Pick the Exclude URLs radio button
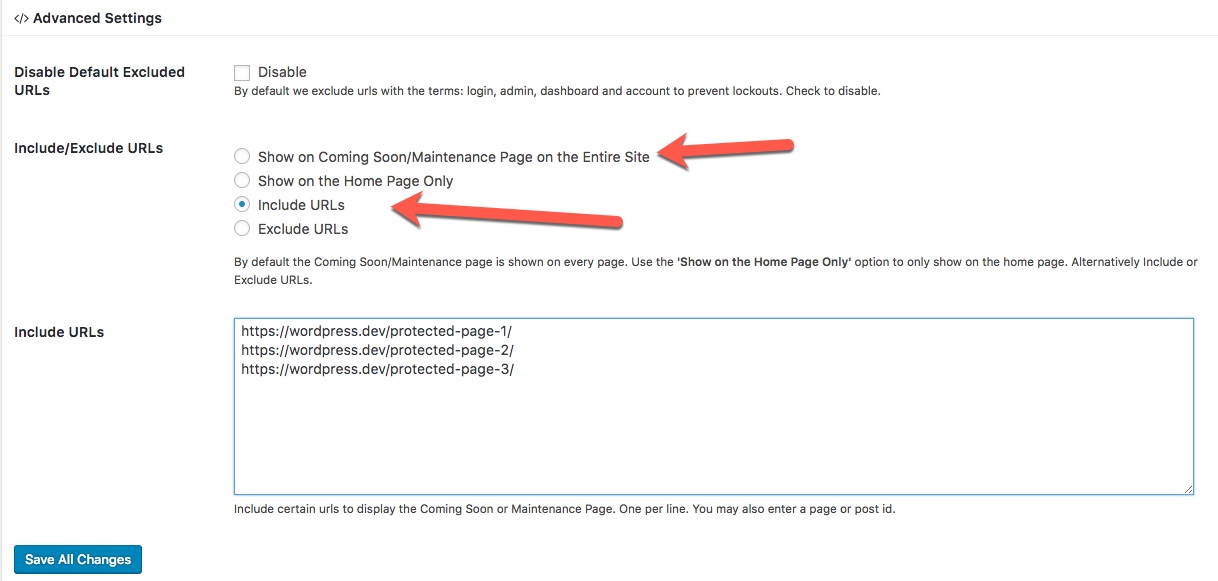The width and height of the screenshot is (1218, 581). [x=242, y=229]
